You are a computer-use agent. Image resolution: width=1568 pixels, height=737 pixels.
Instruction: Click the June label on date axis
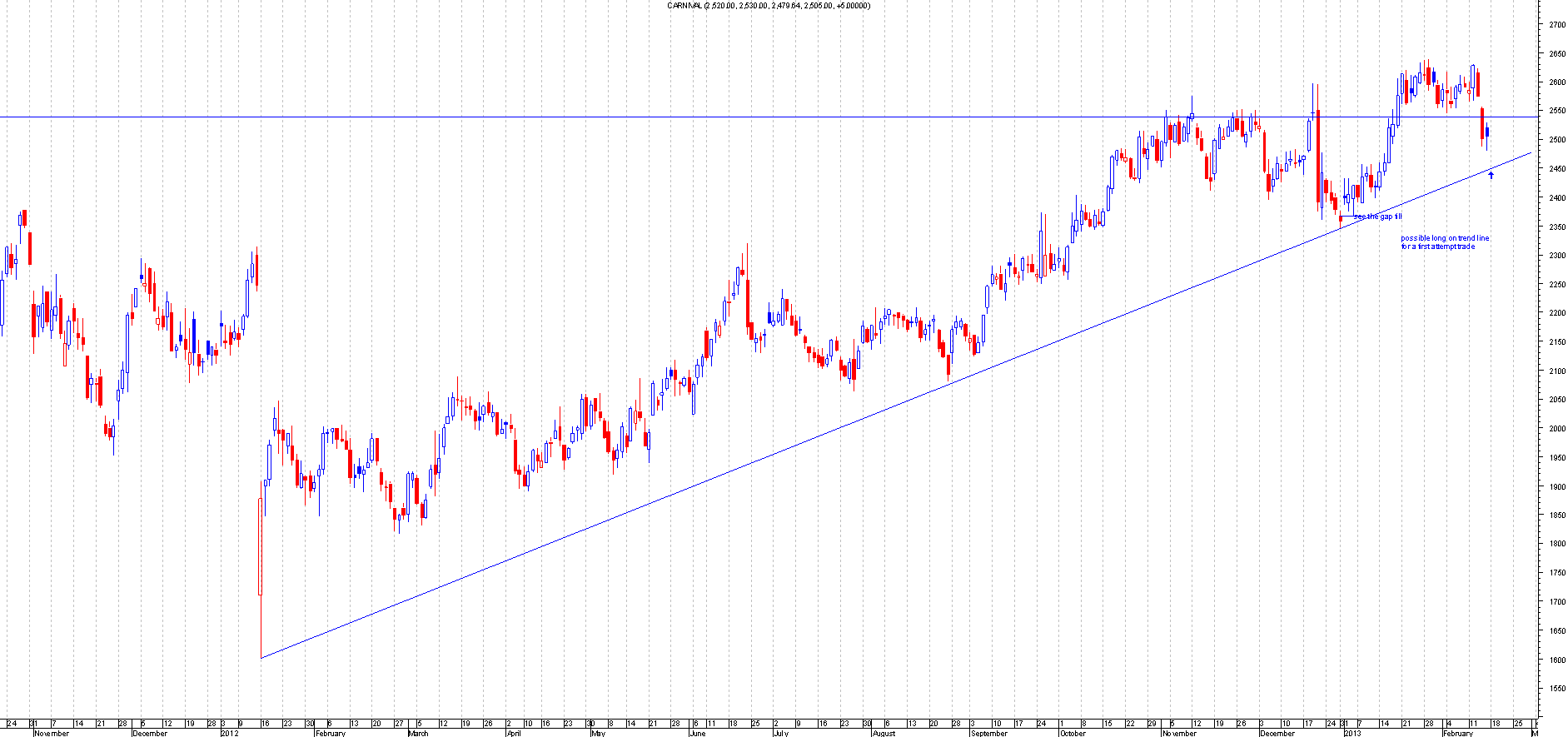tap(698, 733)
